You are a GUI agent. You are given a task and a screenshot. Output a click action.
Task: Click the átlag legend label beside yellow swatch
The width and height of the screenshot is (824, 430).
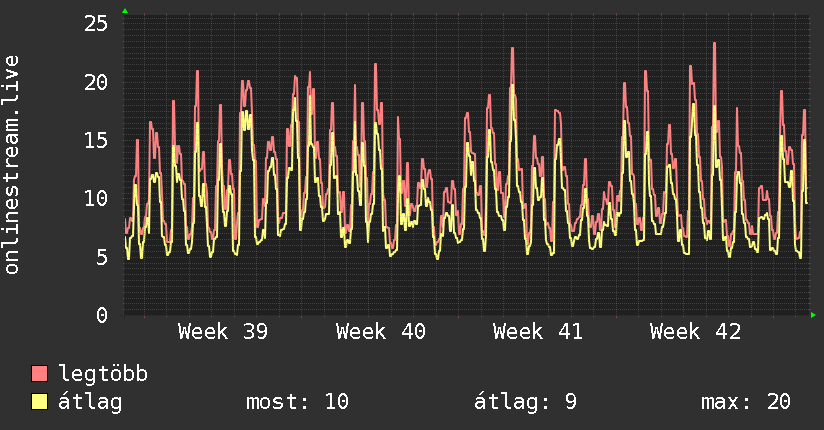90,402
